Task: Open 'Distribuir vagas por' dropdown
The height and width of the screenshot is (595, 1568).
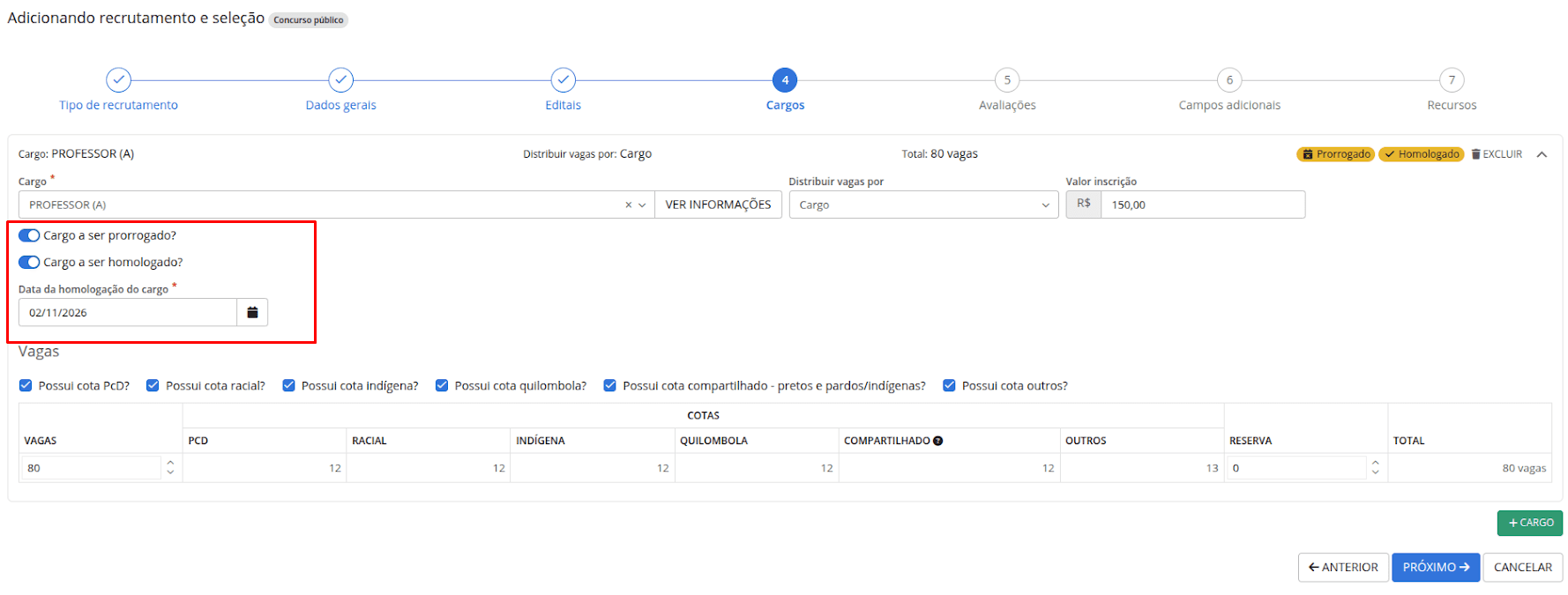Action: (x=923, y=205)
